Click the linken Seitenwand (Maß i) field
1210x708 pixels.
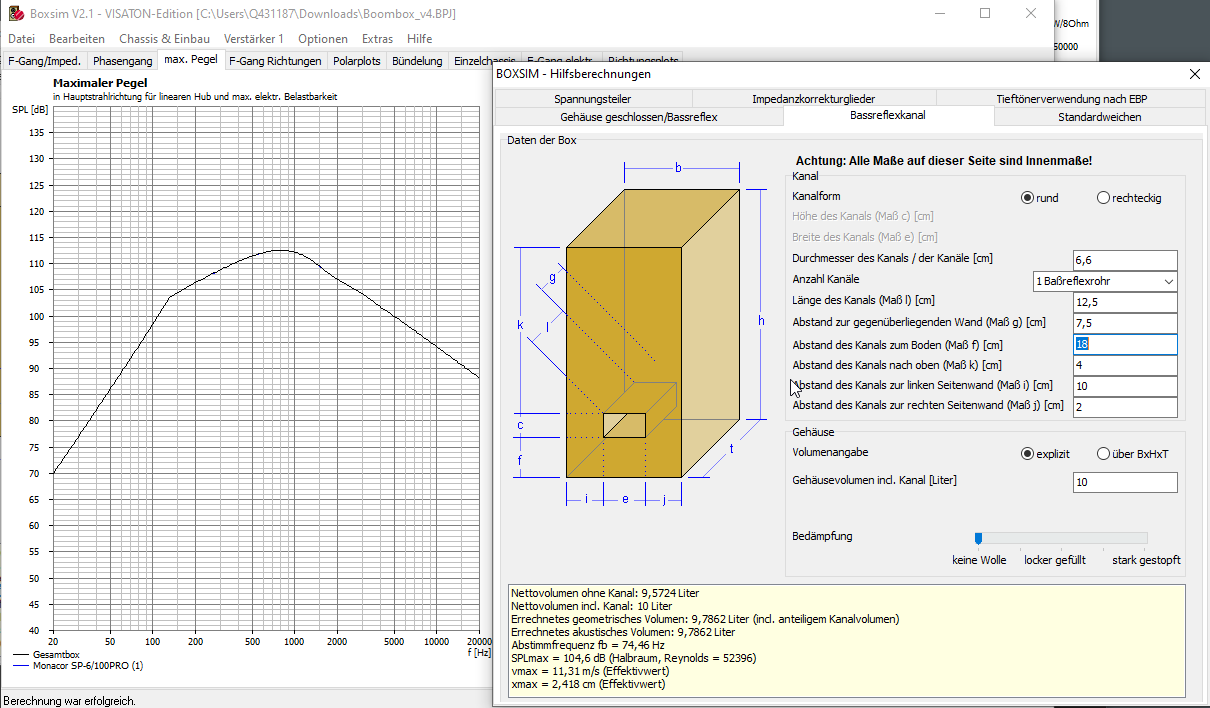click(1125, 386)
